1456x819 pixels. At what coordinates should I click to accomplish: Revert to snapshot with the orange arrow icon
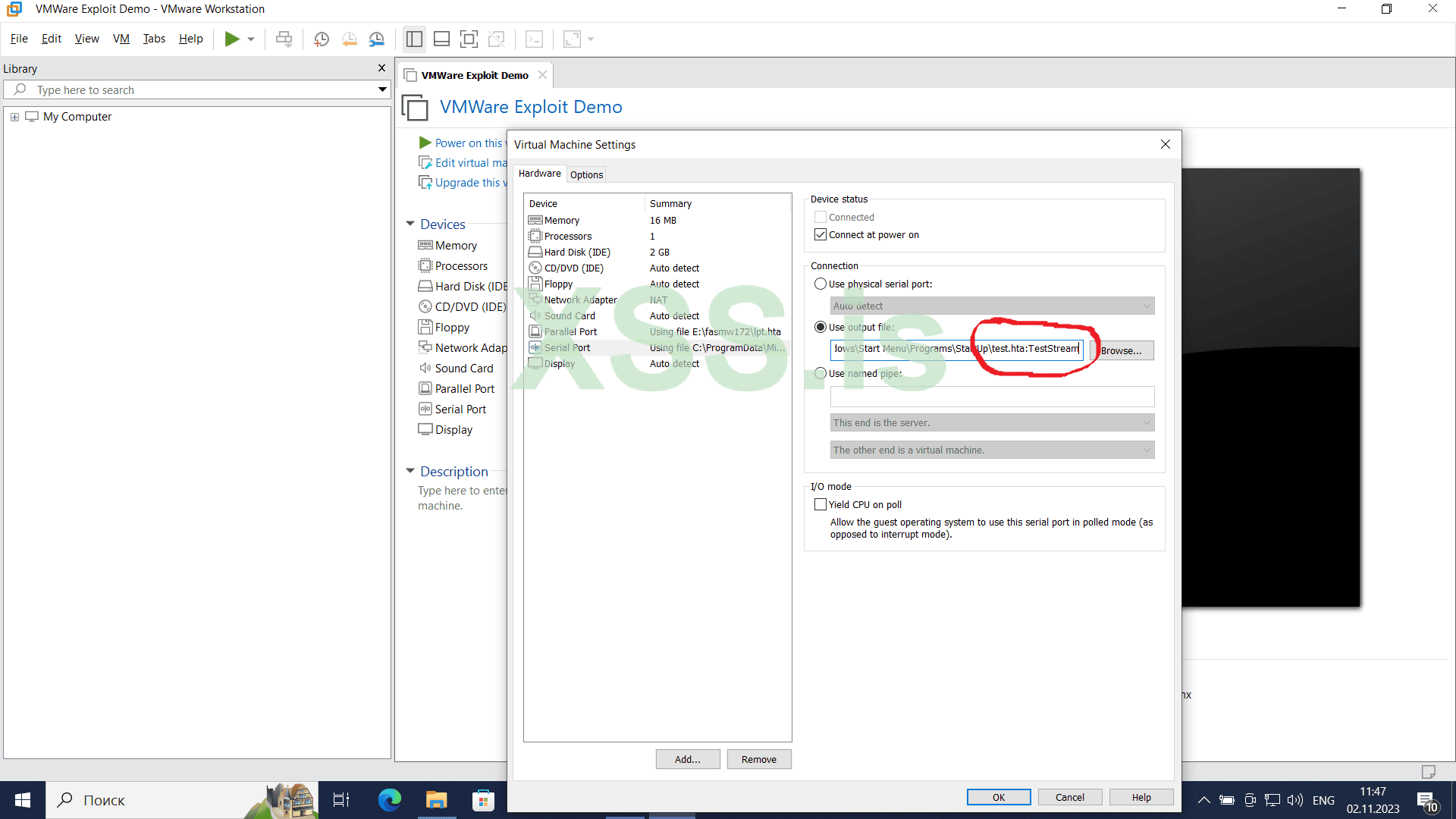(x=349, y=39)
